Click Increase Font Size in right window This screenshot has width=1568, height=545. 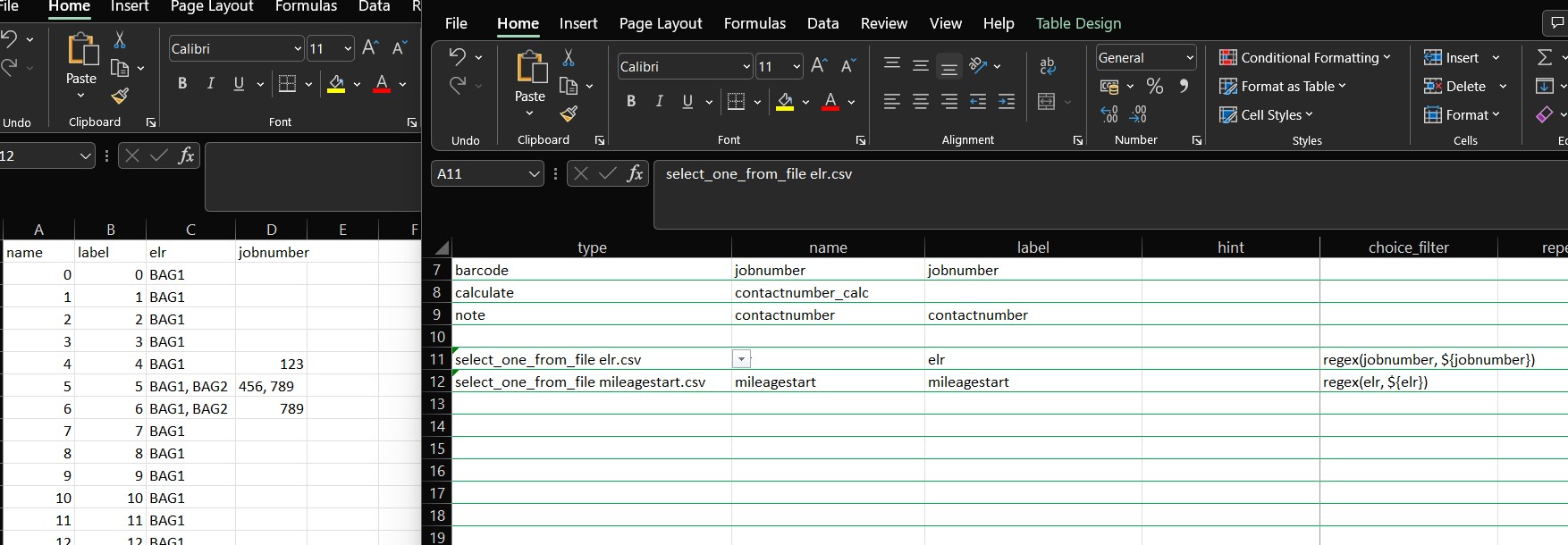coord(819,65)
